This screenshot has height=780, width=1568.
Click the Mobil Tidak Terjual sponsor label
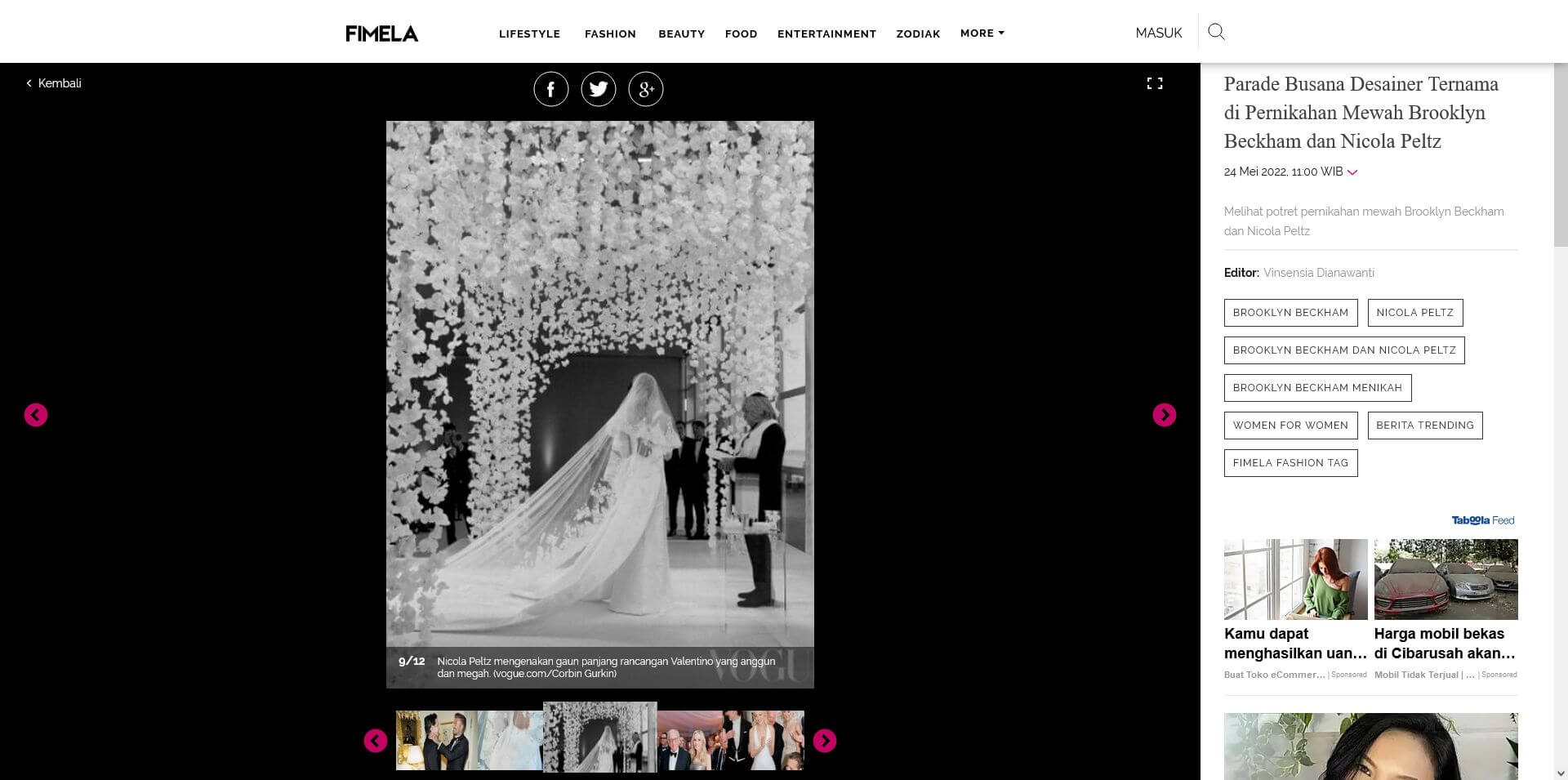[1425, 675]
